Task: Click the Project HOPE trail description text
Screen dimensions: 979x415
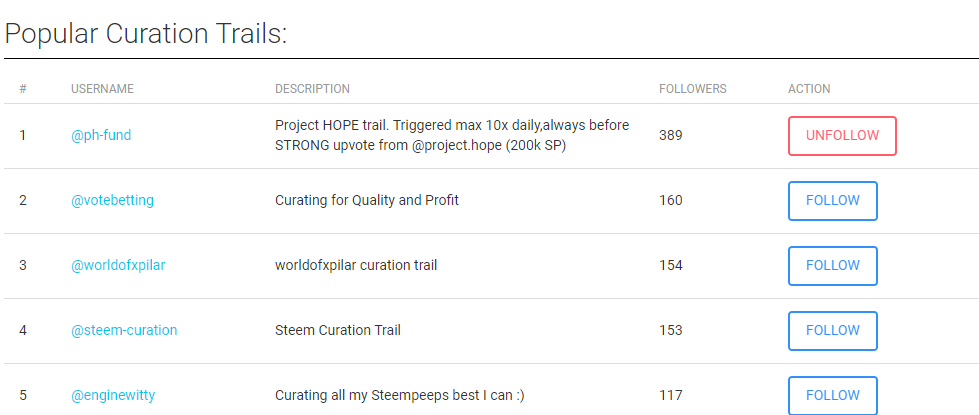Action: tap(452, 135)
